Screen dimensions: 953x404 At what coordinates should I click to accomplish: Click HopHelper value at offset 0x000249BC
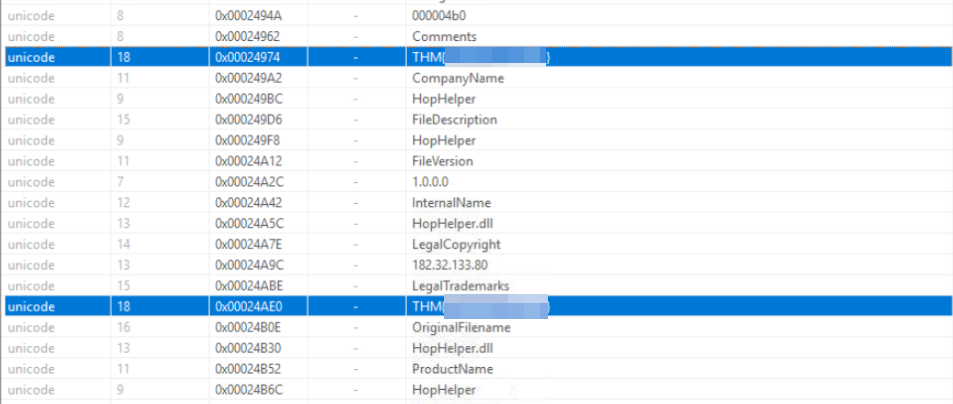pyautogui.click(x=443, y=99)
